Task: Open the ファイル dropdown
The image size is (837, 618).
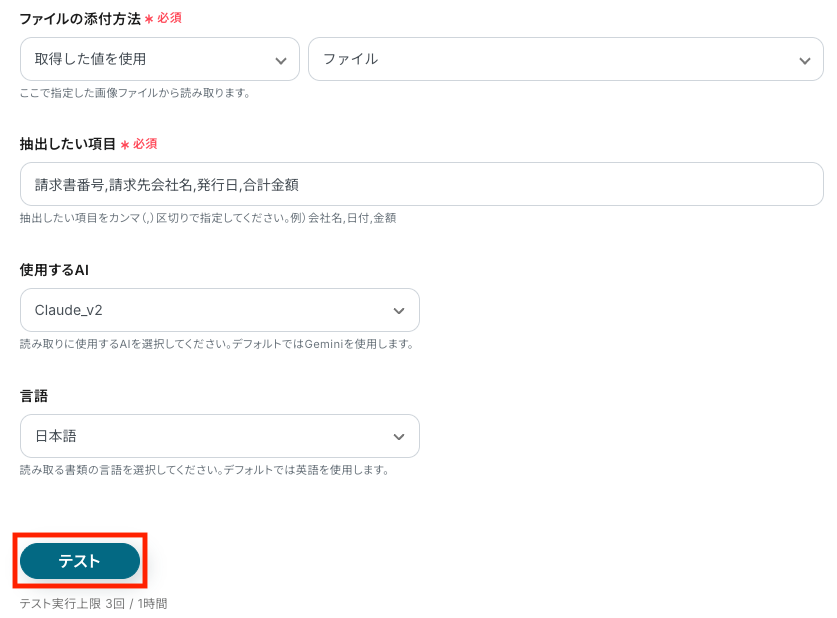Action: click(565, 59)
